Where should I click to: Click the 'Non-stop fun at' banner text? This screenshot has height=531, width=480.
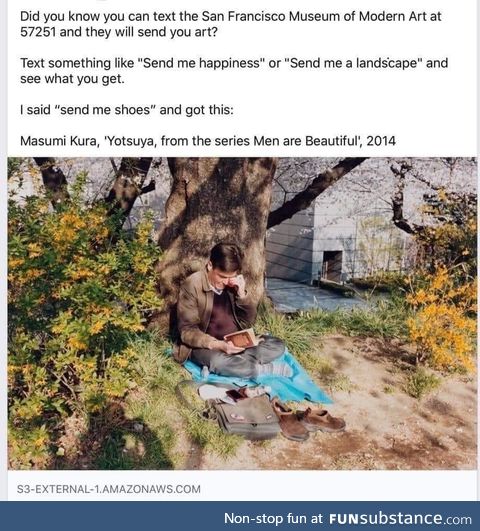273,518
